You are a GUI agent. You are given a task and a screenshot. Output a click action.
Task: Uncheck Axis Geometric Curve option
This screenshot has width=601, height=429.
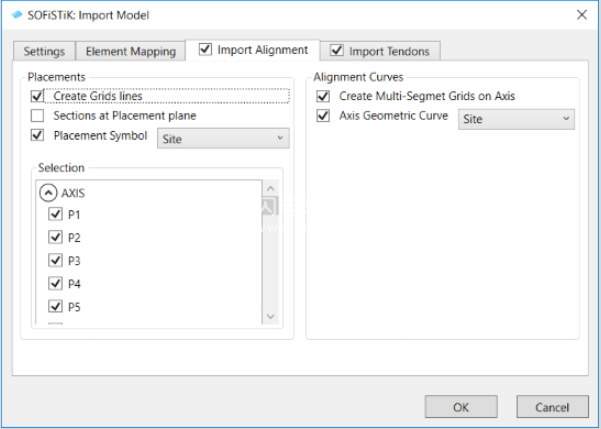pyautogui.click(x=323, y=115)
